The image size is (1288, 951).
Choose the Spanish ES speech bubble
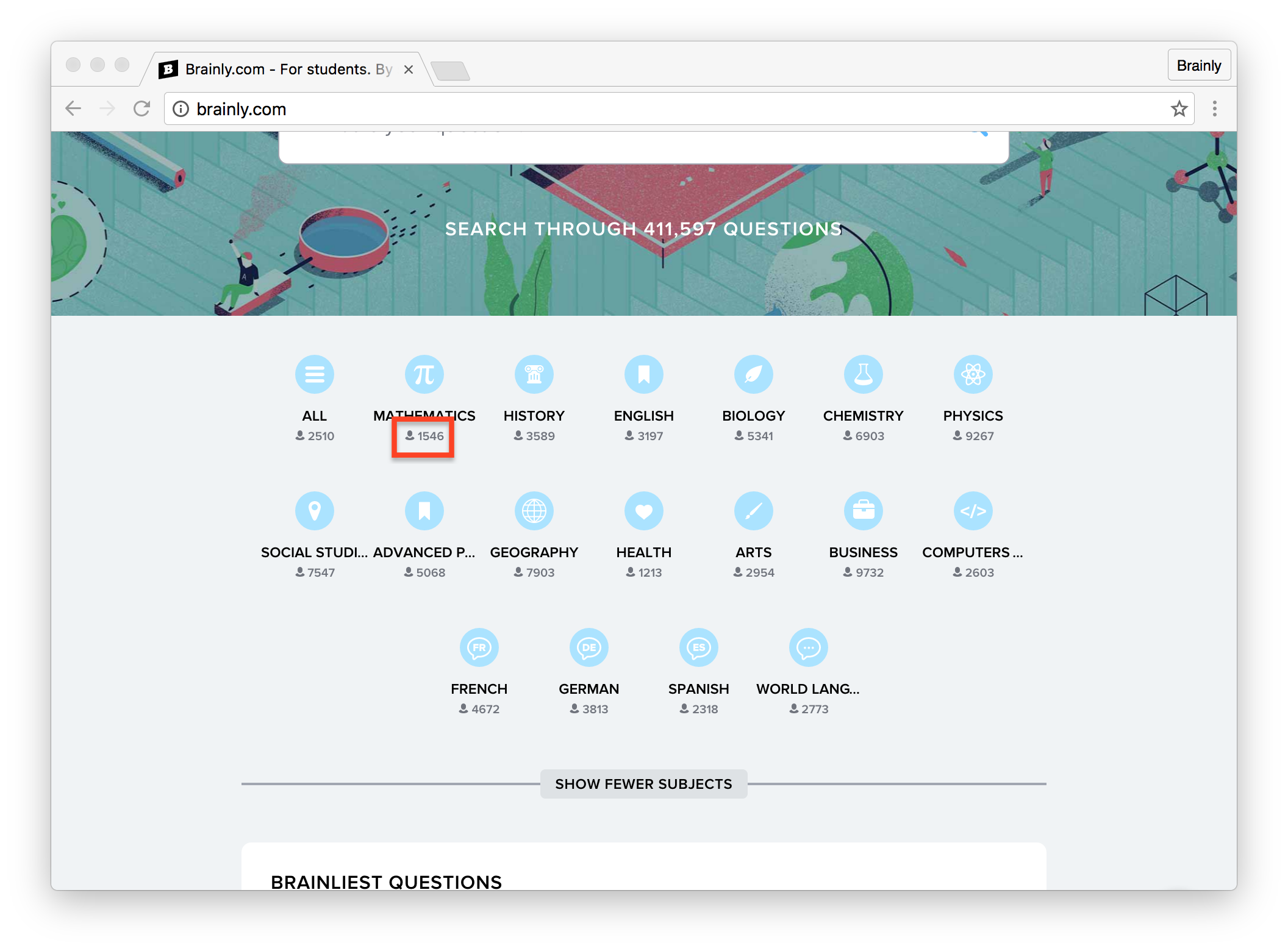[698, 647]
